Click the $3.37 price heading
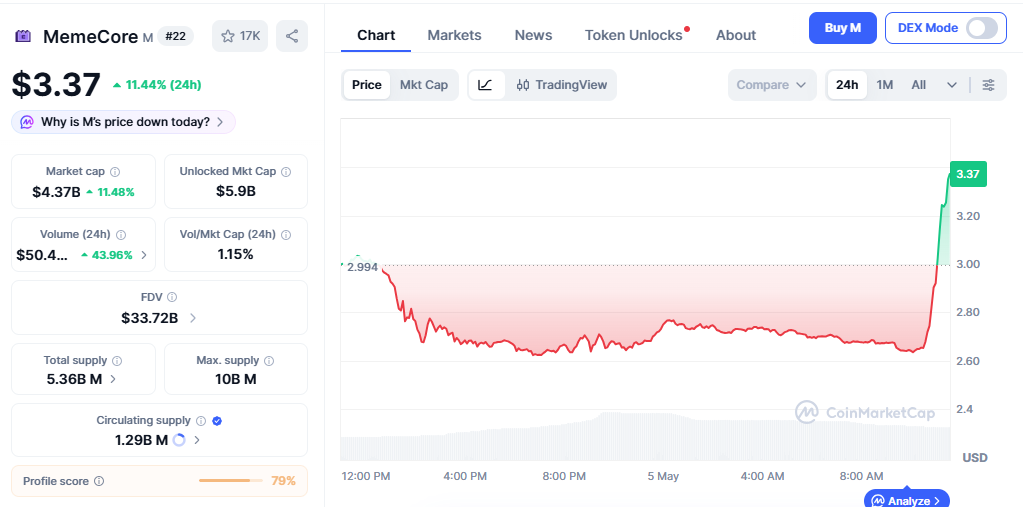Viewport: 1023px width, 507px height. pos(56,85)
